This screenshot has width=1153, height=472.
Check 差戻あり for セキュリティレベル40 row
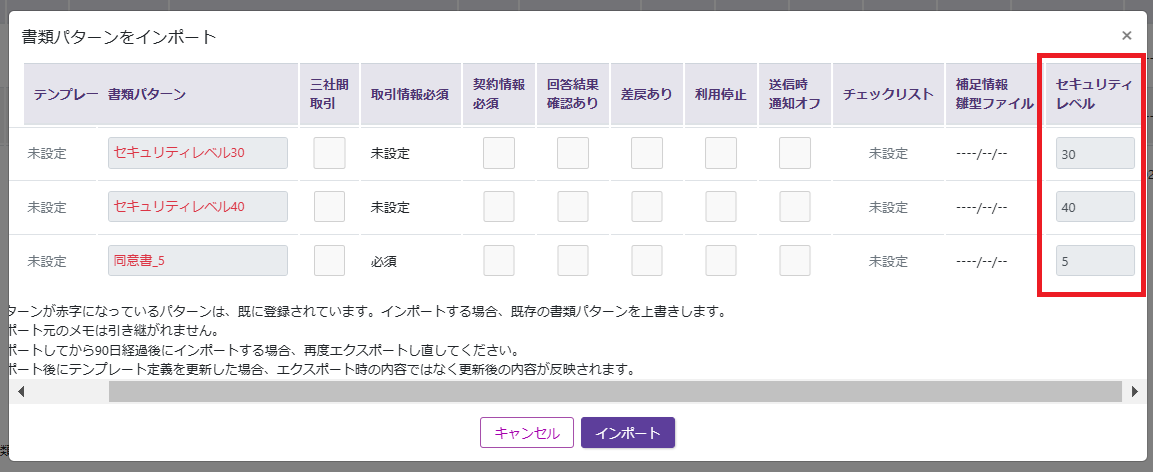point(647,207)
